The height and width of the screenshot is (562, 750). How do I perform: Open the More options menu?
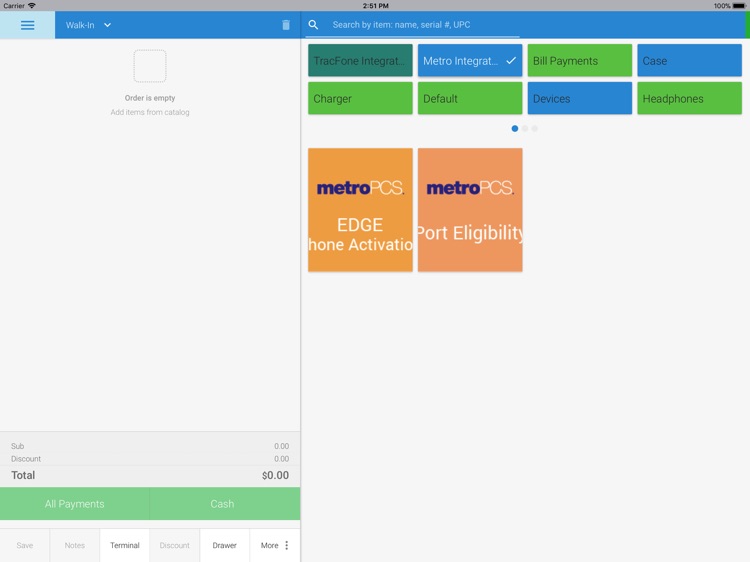pos(275,545)
